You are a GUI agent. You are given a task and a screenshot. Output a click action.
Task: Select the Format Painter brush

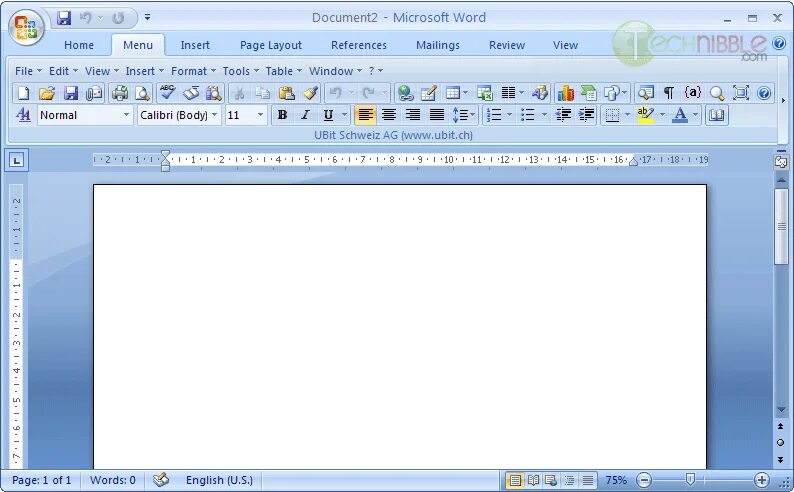click(x=310, y=93)
